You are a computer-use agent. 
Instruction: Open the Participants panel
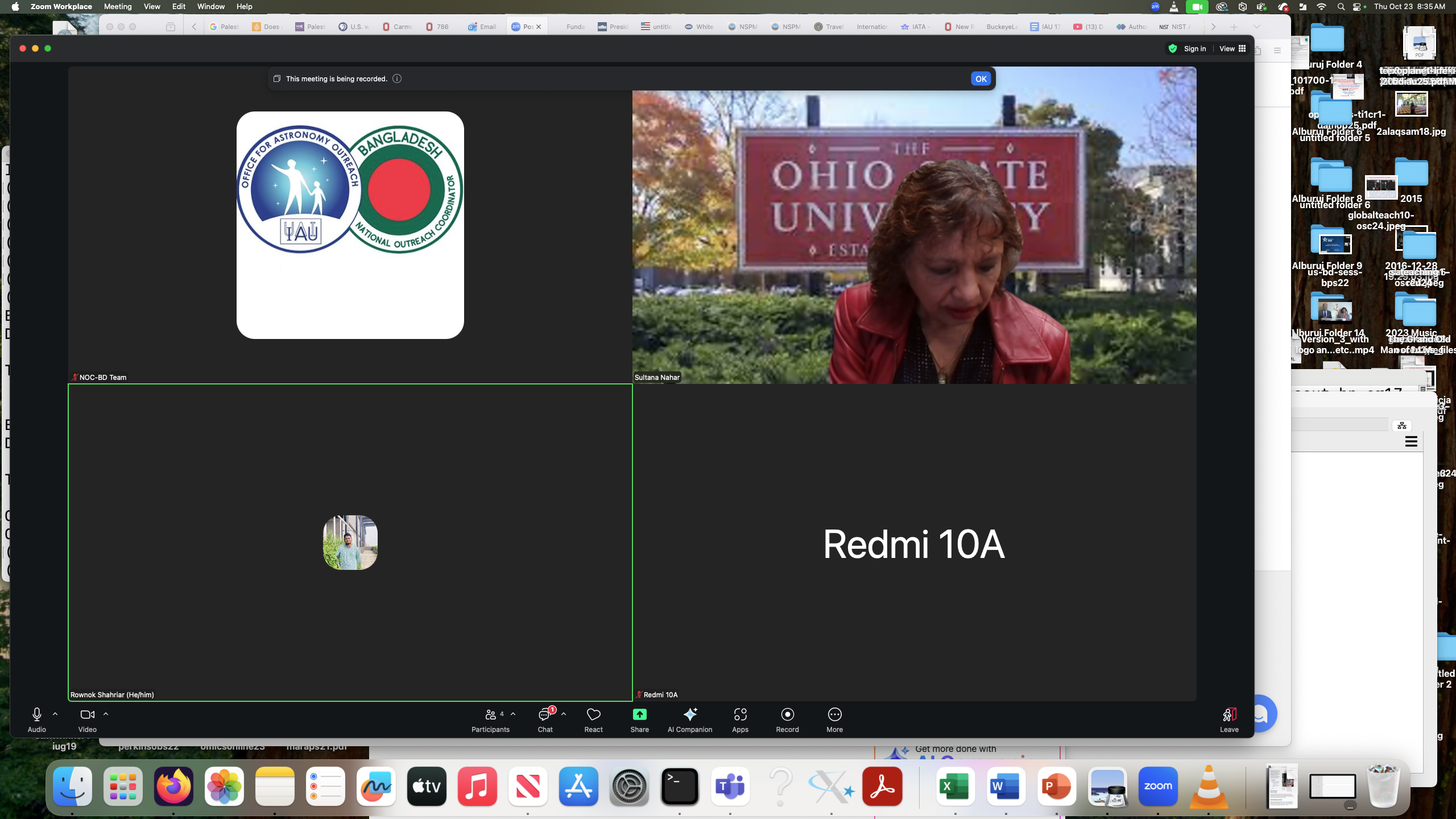click(490, 715)
